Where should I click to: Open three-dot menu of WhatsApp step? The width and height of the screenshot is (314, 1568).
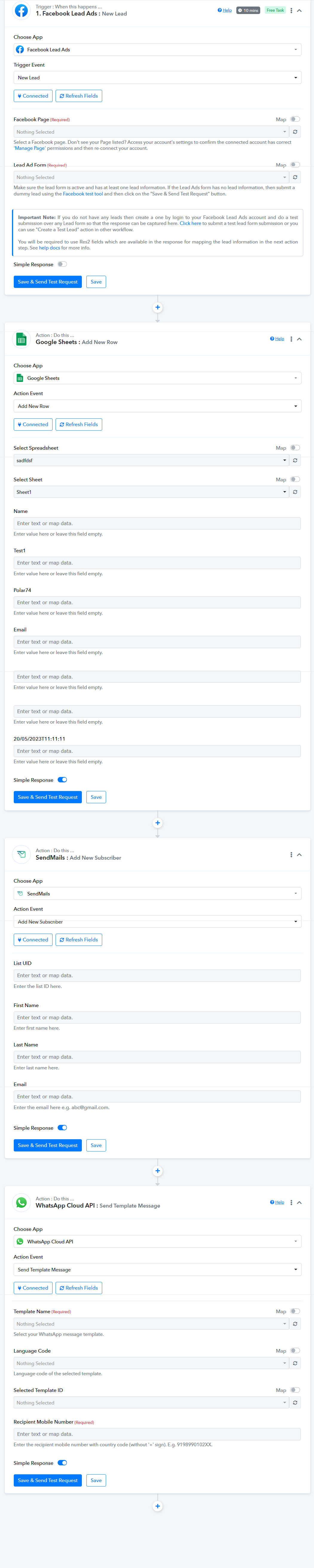(291, 1203)
